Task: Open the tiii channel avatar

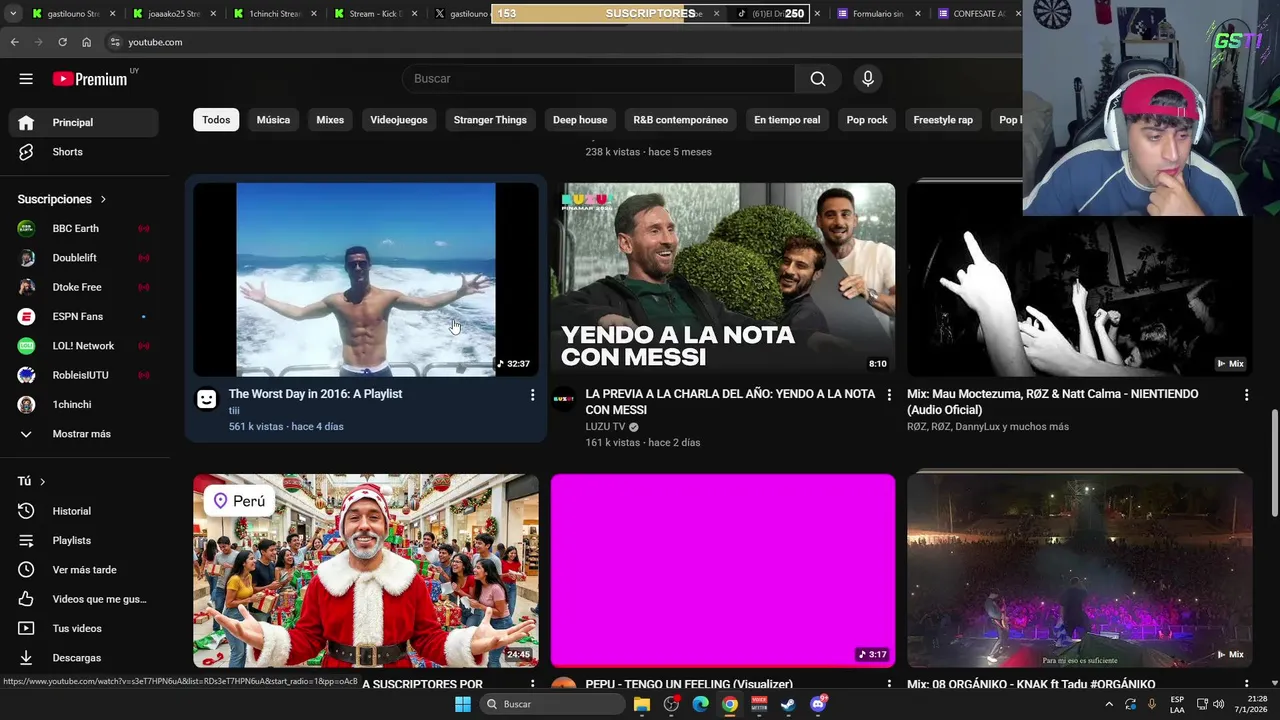Action: point(206,399)
